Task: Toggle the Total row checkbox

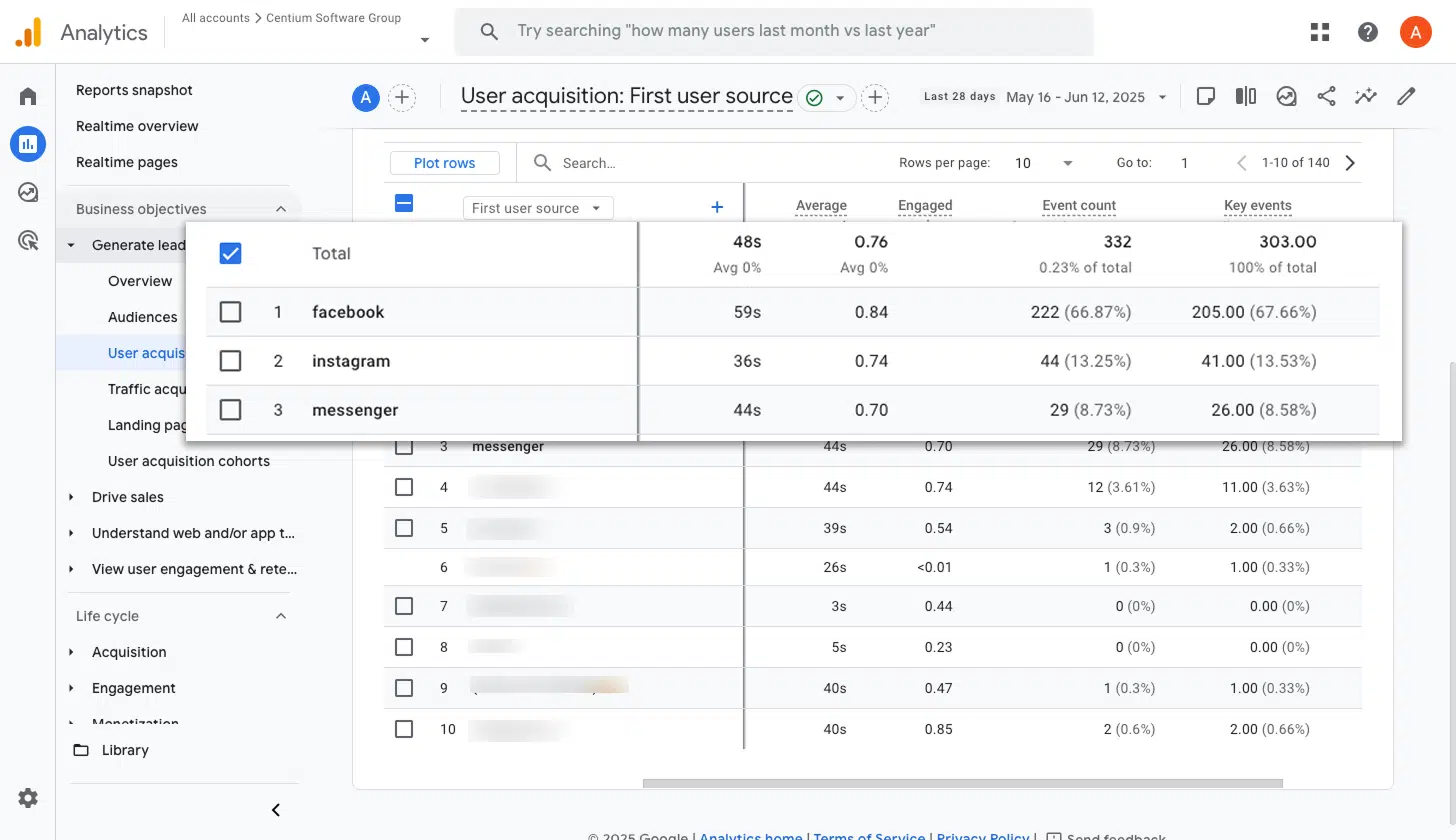Action: (x=230, y=253)
